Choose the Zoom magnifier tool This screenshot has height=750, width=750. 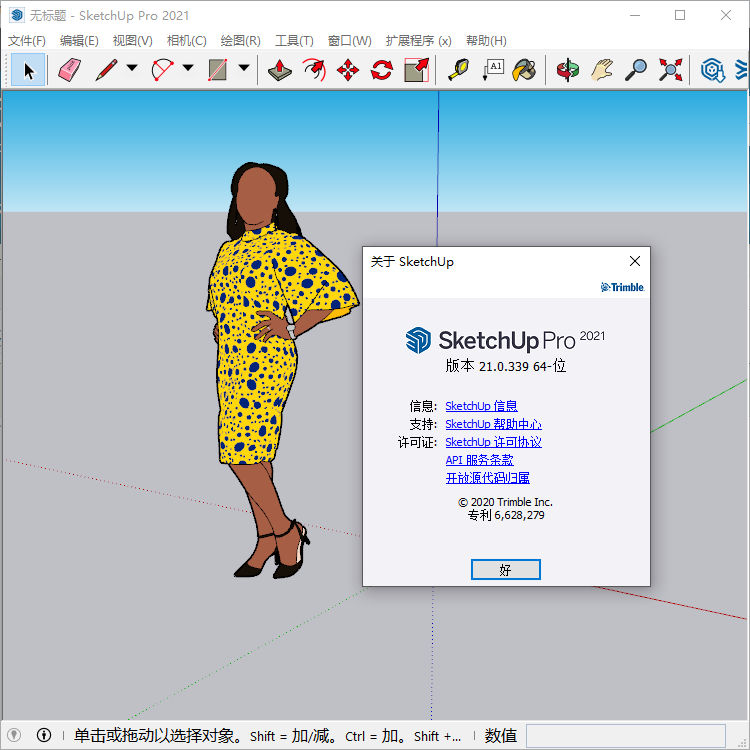(636, 70)
